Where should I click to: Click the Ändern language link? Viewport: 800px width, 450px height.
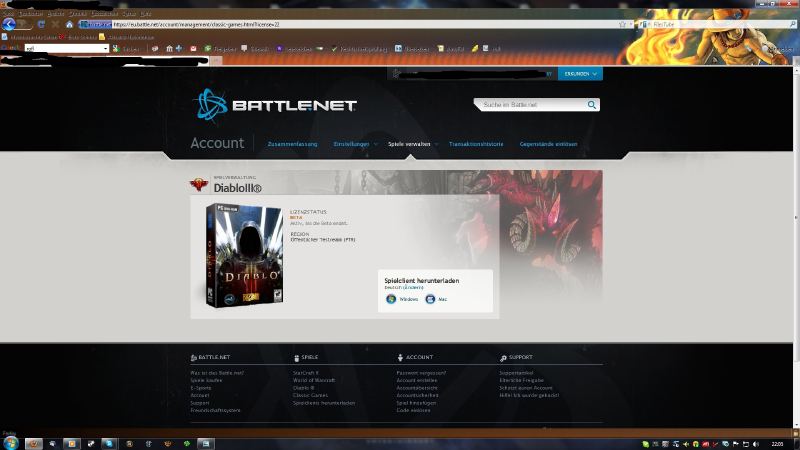[x=414, y=288]
